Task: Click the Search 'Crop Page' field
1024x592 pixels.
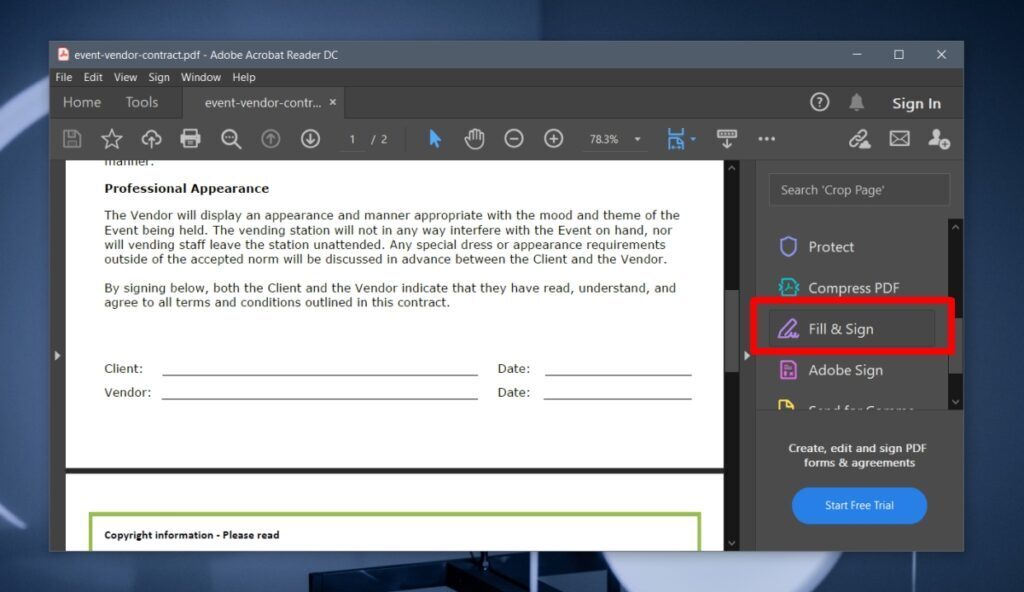Action: tap(858, 189)
